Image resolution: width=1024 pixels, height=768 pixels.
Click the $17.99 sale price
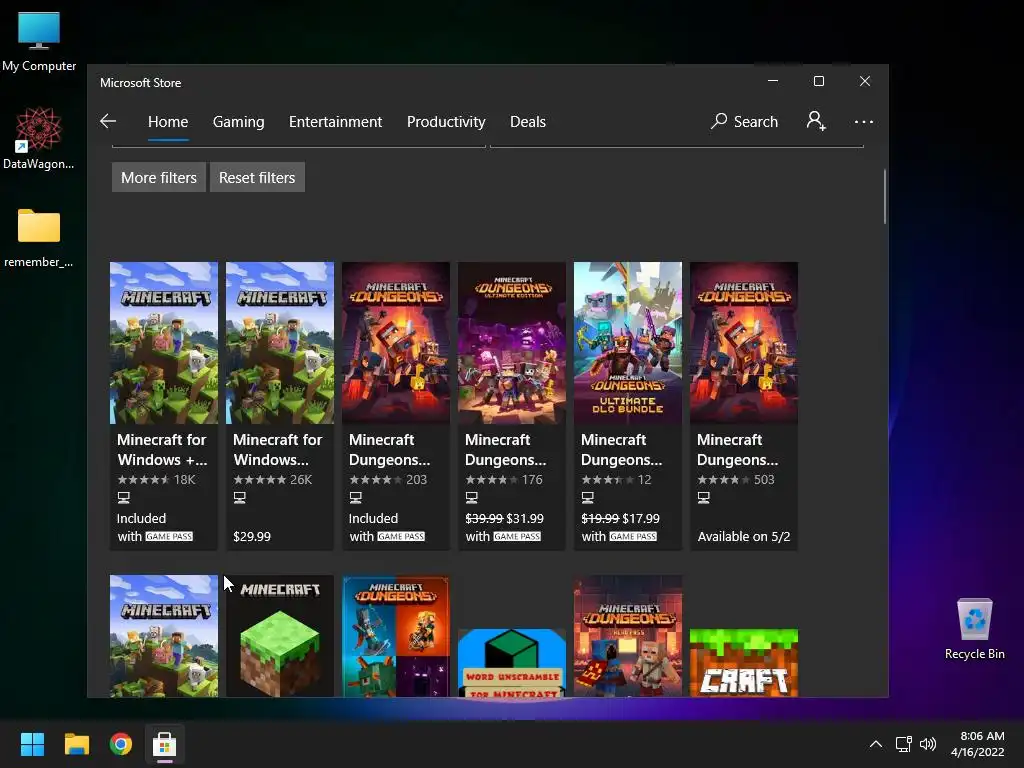click(641, 519)
